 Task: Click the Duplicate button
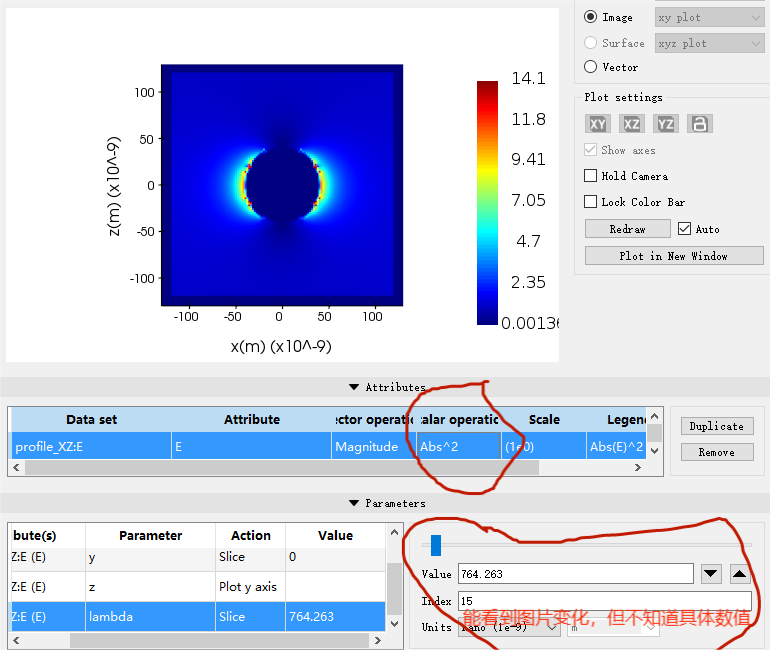point(716,426)
